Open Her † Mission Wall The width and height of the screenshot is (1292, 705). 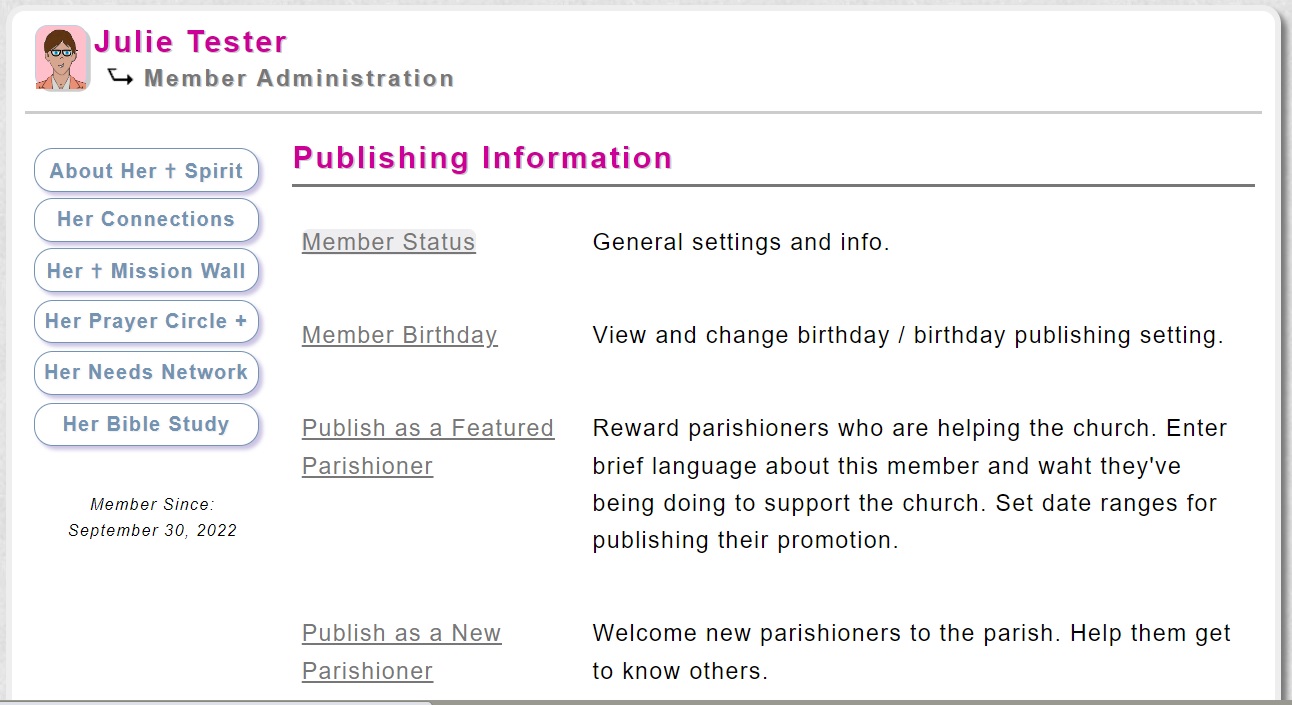pyautogui.click(x=146, y=271)
